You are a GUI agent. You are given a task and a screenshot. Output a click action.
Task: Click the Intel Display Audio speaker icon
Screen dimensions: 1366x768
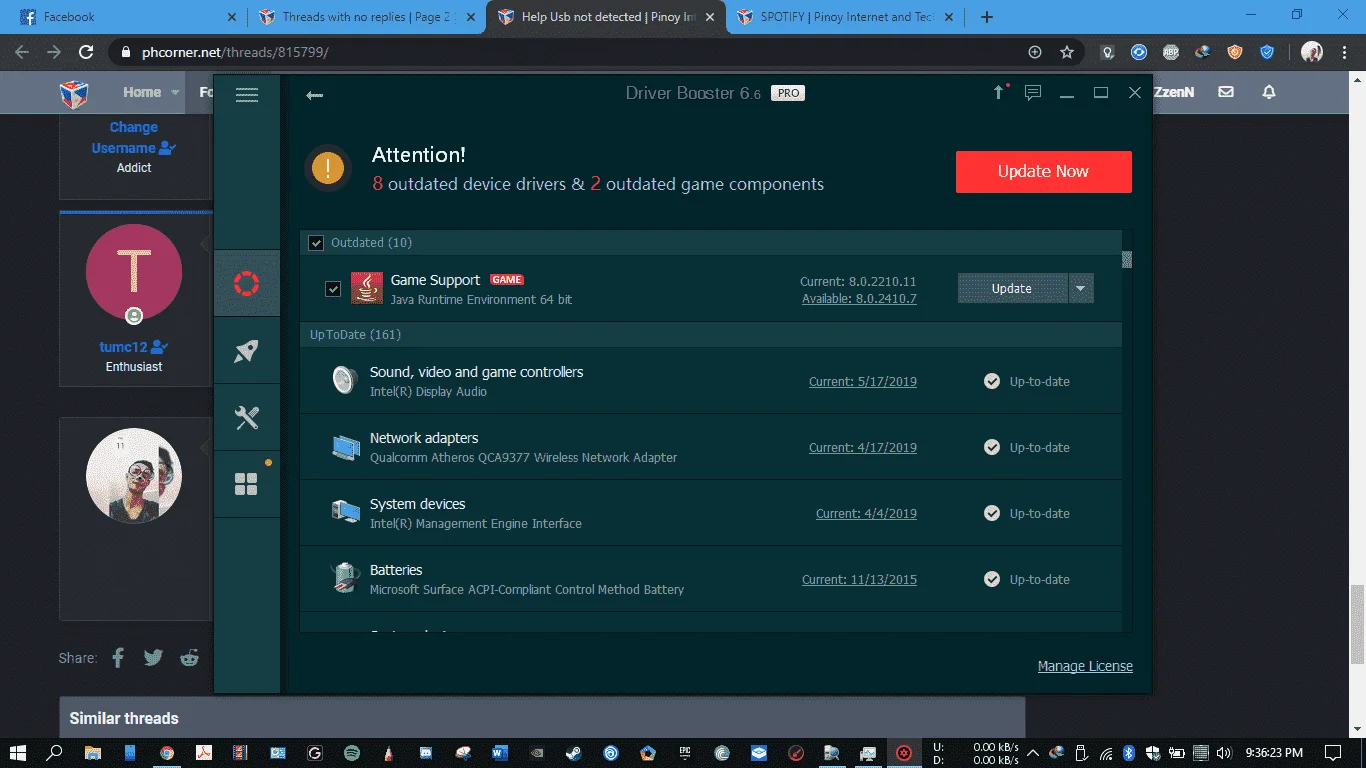[x=345, y=380]
